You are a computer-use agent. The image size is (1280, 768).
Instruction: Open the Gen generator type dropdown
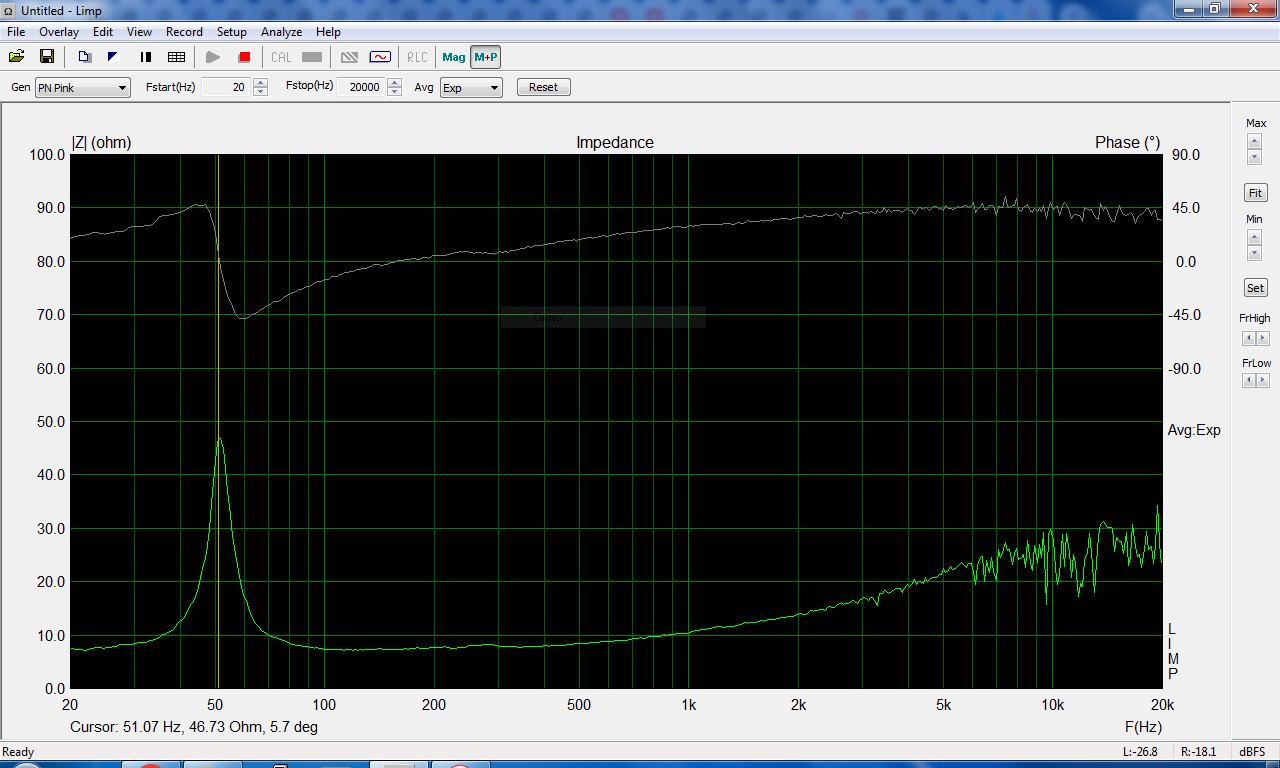pos(83,88)
